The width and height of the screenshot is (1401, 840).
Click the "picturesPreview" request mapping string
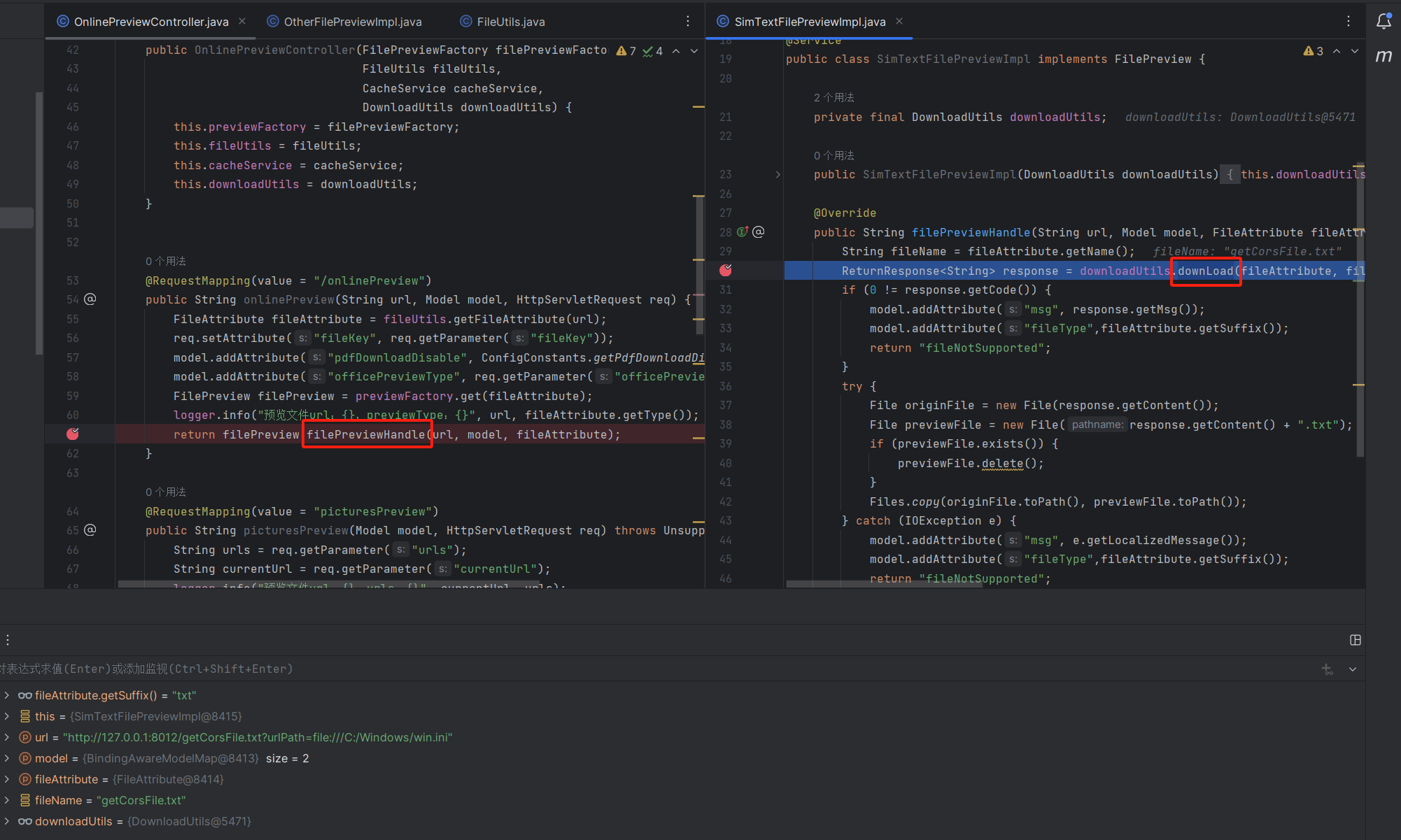click(372, 511)
